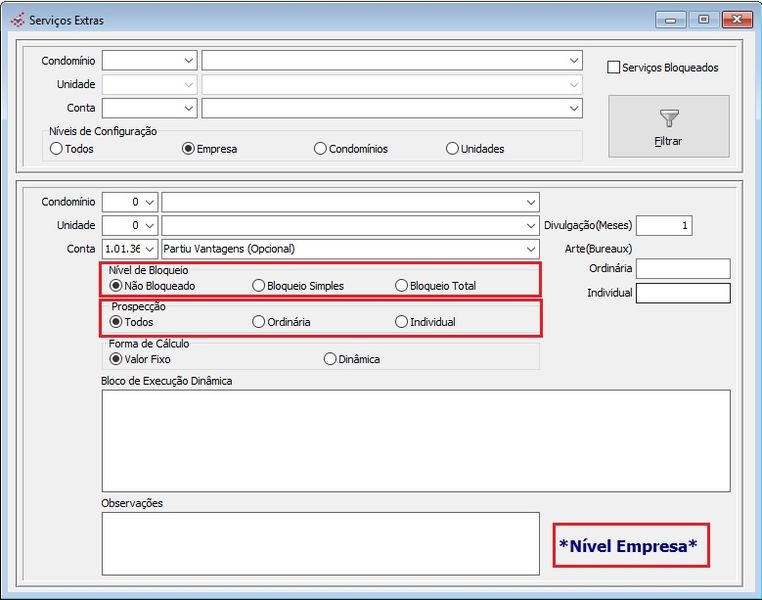Click inside the Observações text area
This screenshot has height=600, width=762.
point(320,543)
